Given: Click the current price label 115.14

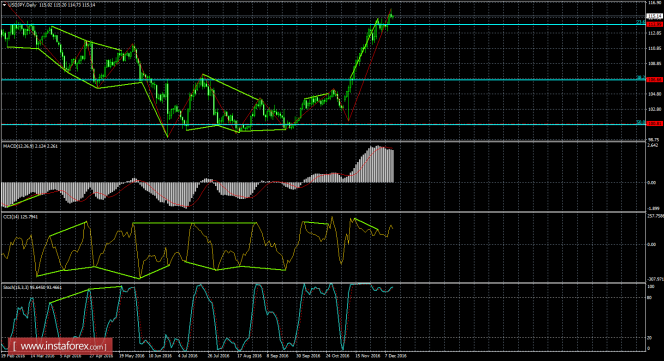Looking at the screenshot, I should [x=654, y=17].
